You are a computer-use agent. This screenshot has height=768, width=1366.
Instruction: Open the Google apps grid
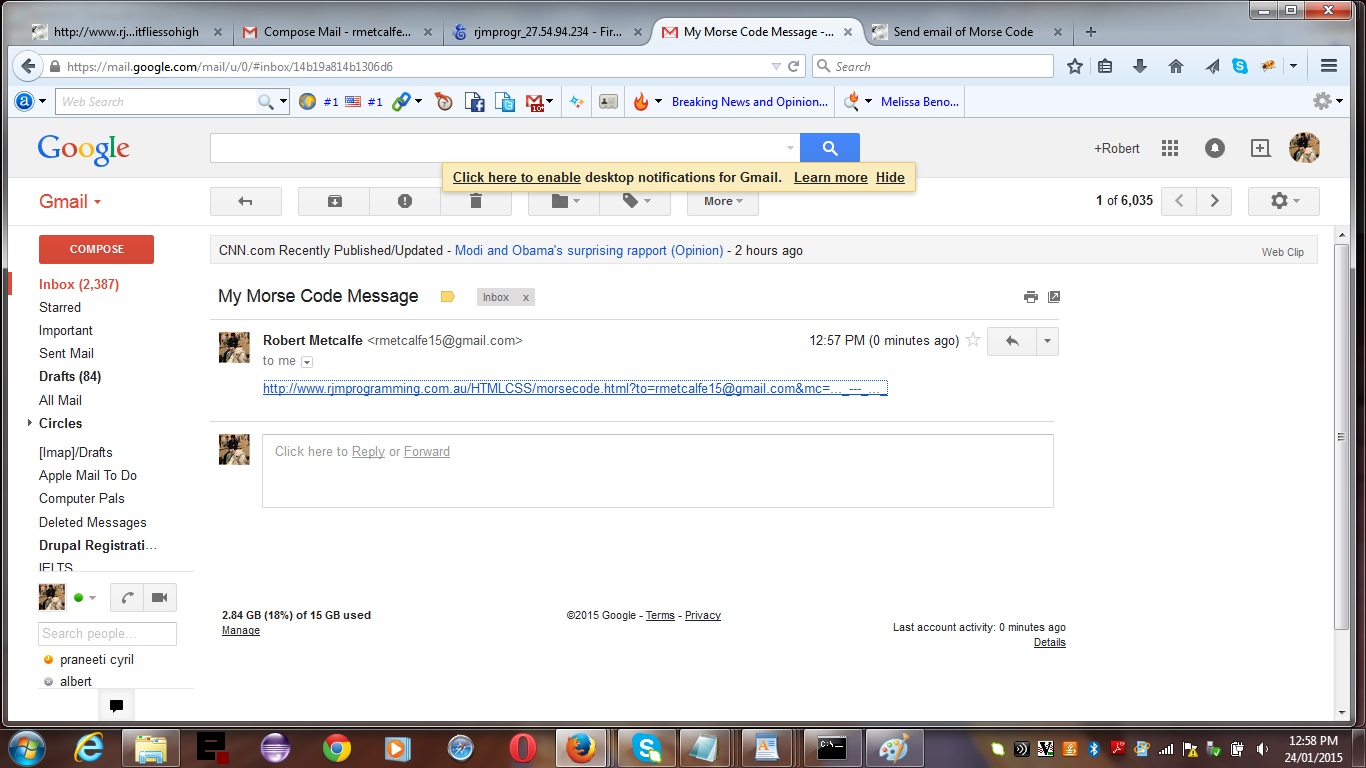pos(1170,148)
